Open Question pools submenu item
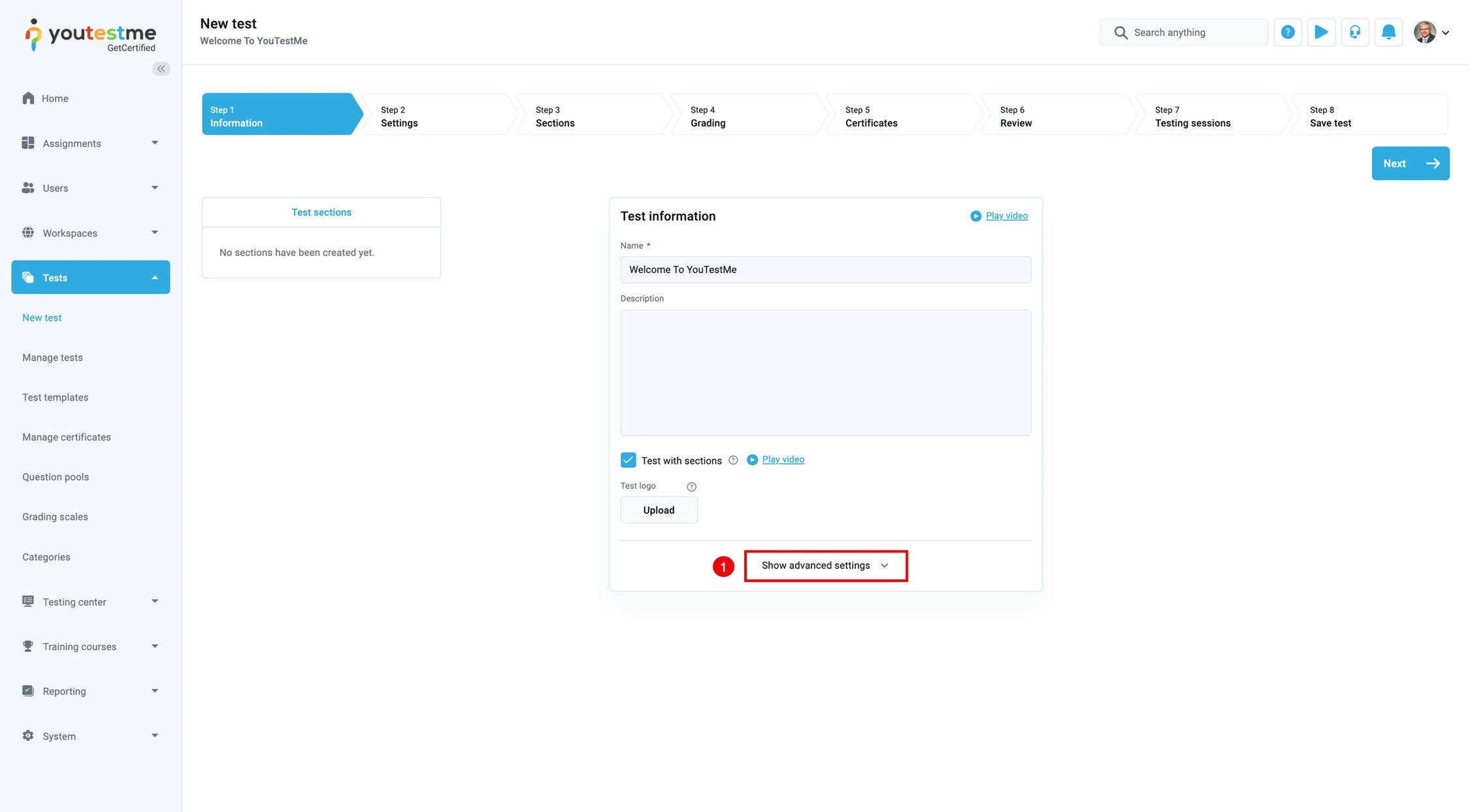 click(x=56, y=477)
